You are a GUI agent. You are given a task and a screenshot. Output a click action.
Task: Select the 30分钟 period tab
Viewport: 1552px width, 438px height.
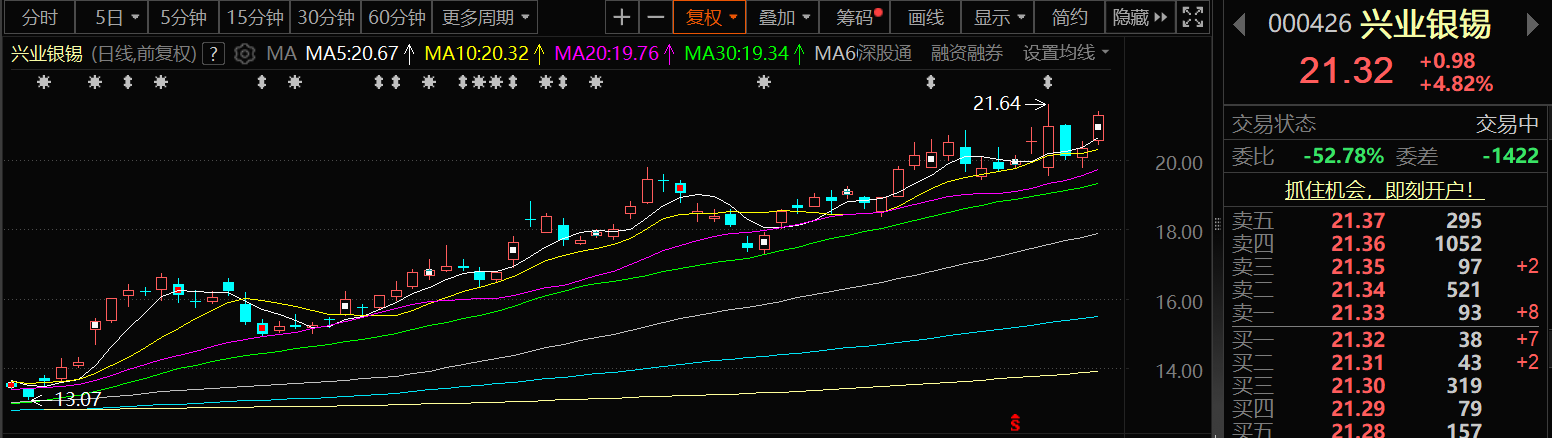coord(326,17)
